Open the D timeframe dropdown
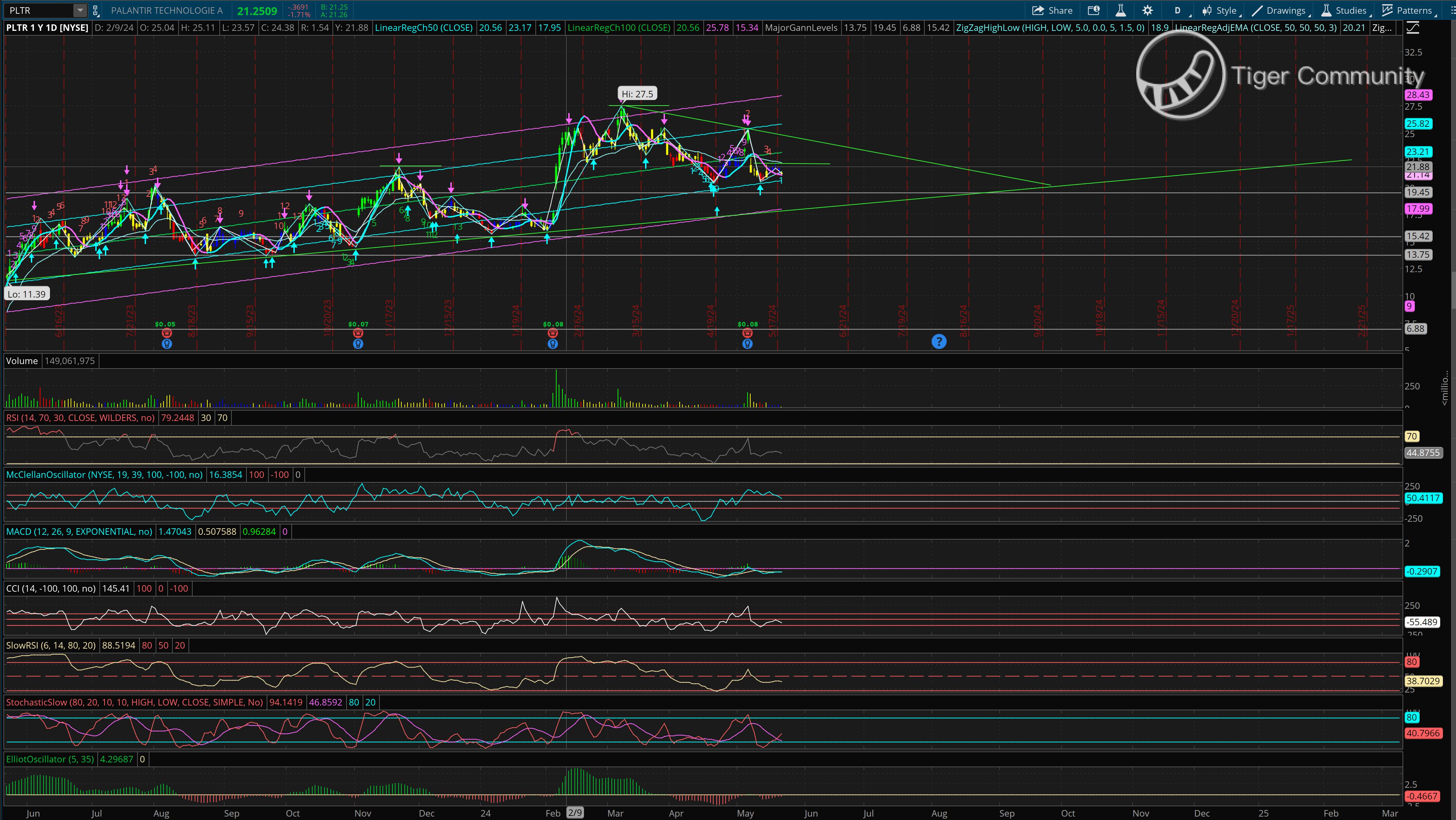The image size is (1456, 820). (1178, 10)
